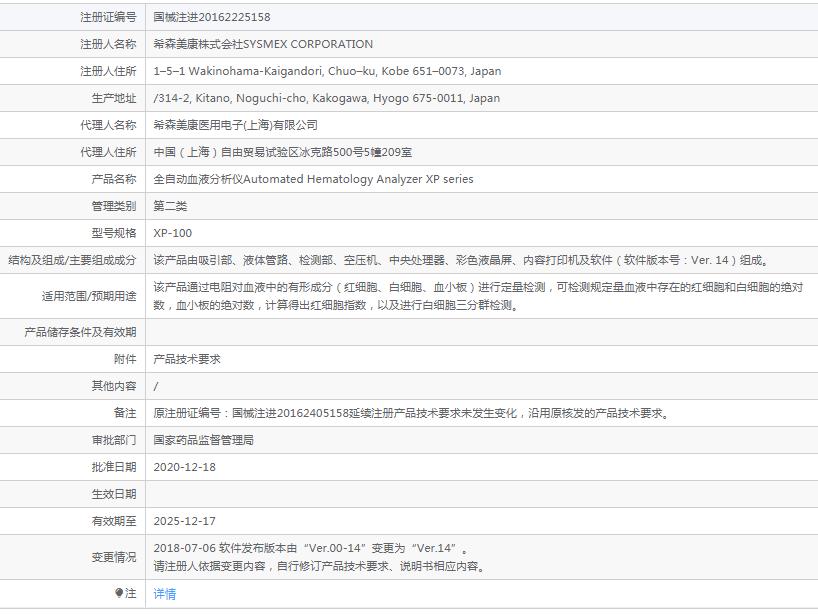Click the 生效日期 label
This screenshot has height=615, width=818.
point(114,494)
